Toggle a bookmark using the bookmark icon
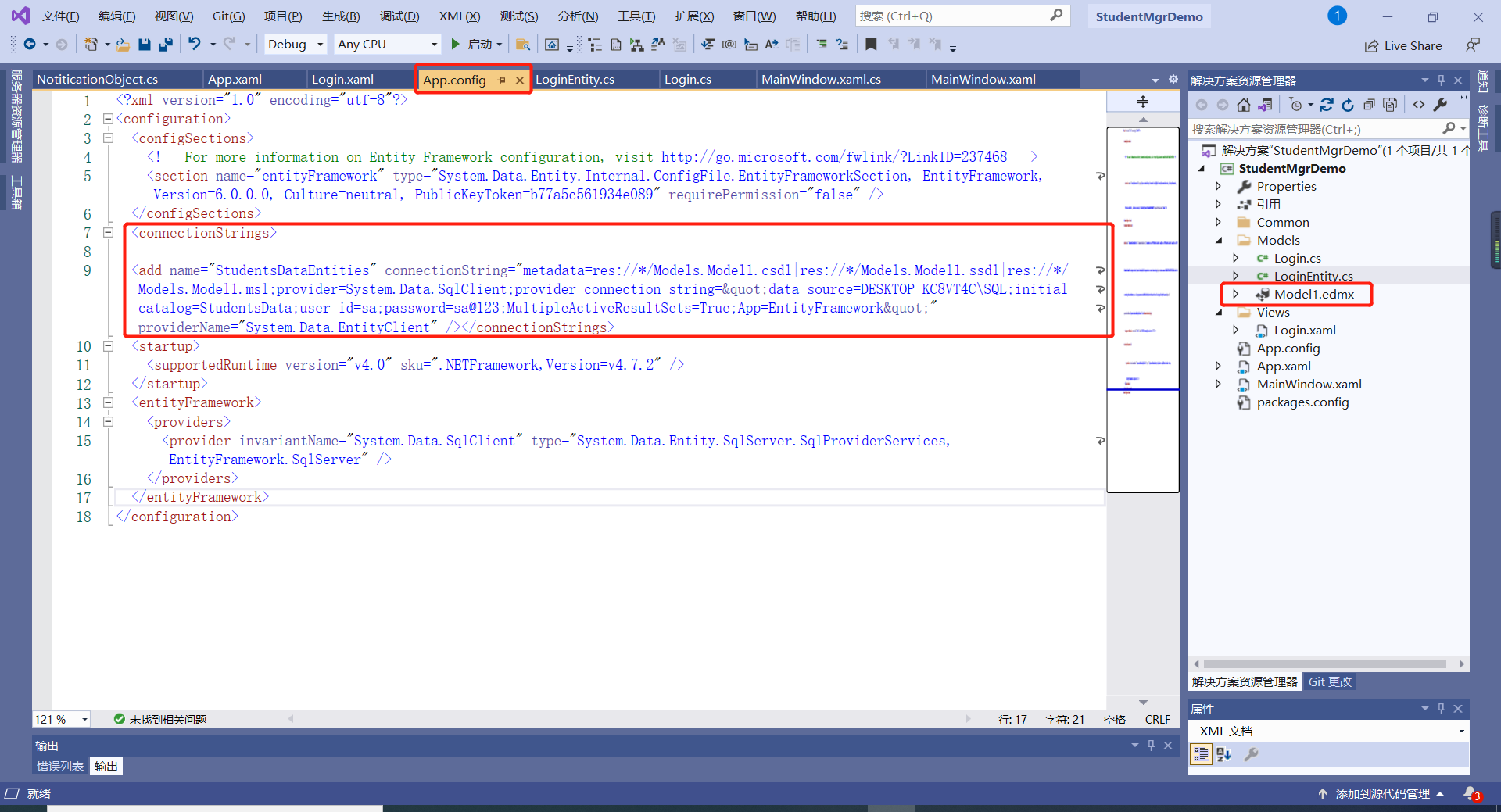Screen dimensions: 1501x812 (871, 44)
